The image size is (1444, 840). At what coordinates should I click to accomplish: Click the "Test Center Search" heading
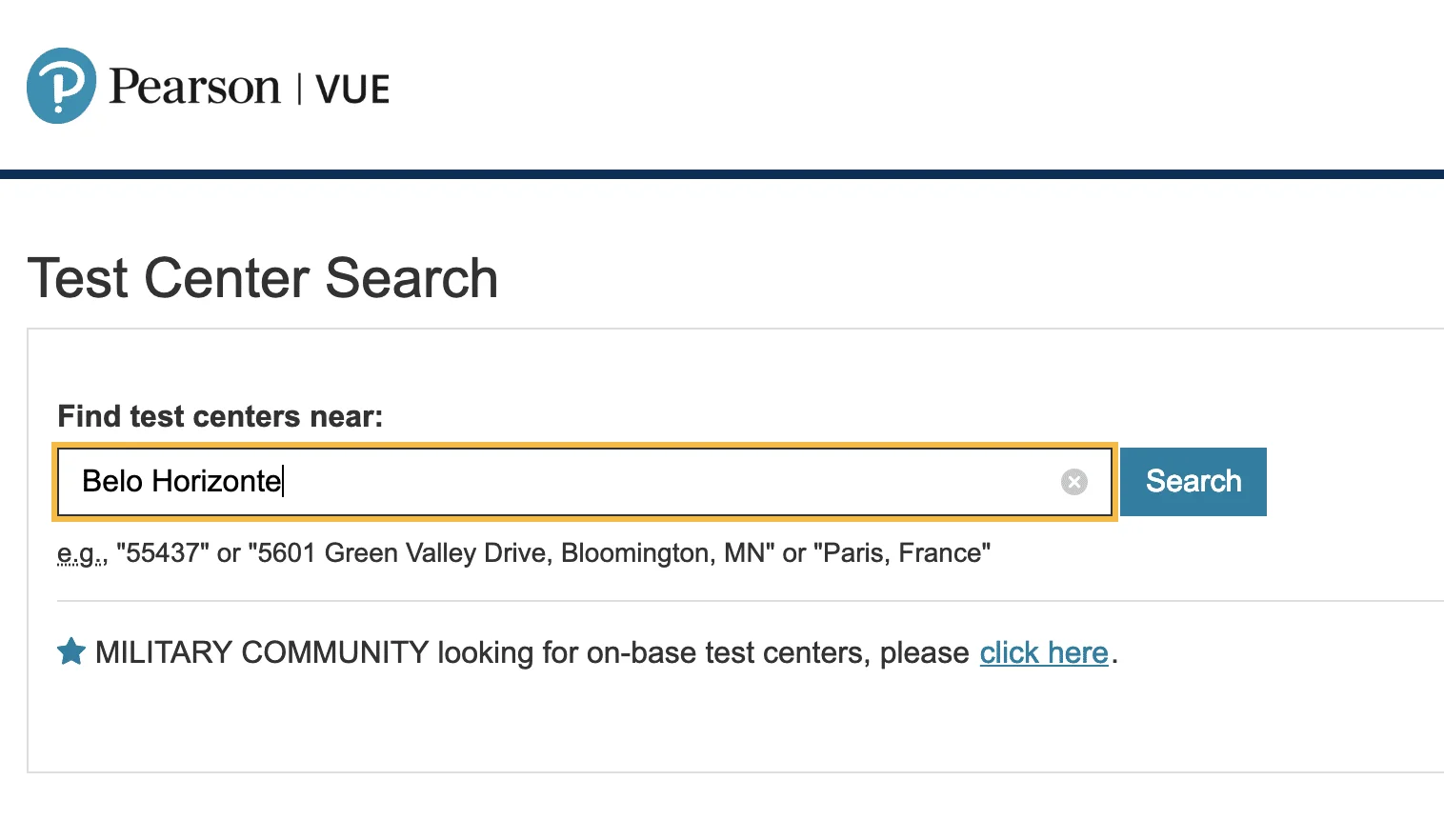pos(263,278)
